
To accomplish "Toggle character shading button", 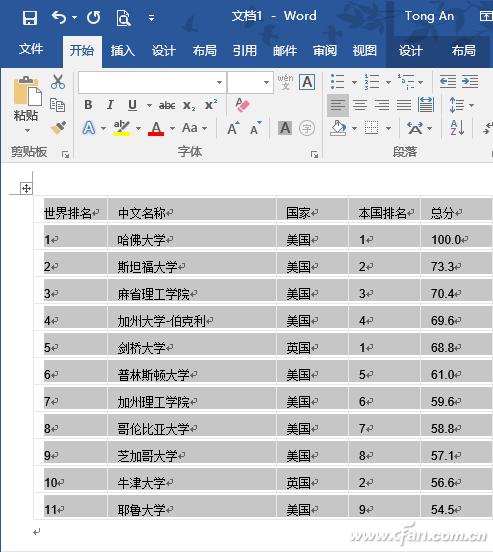I will (285, 128).
